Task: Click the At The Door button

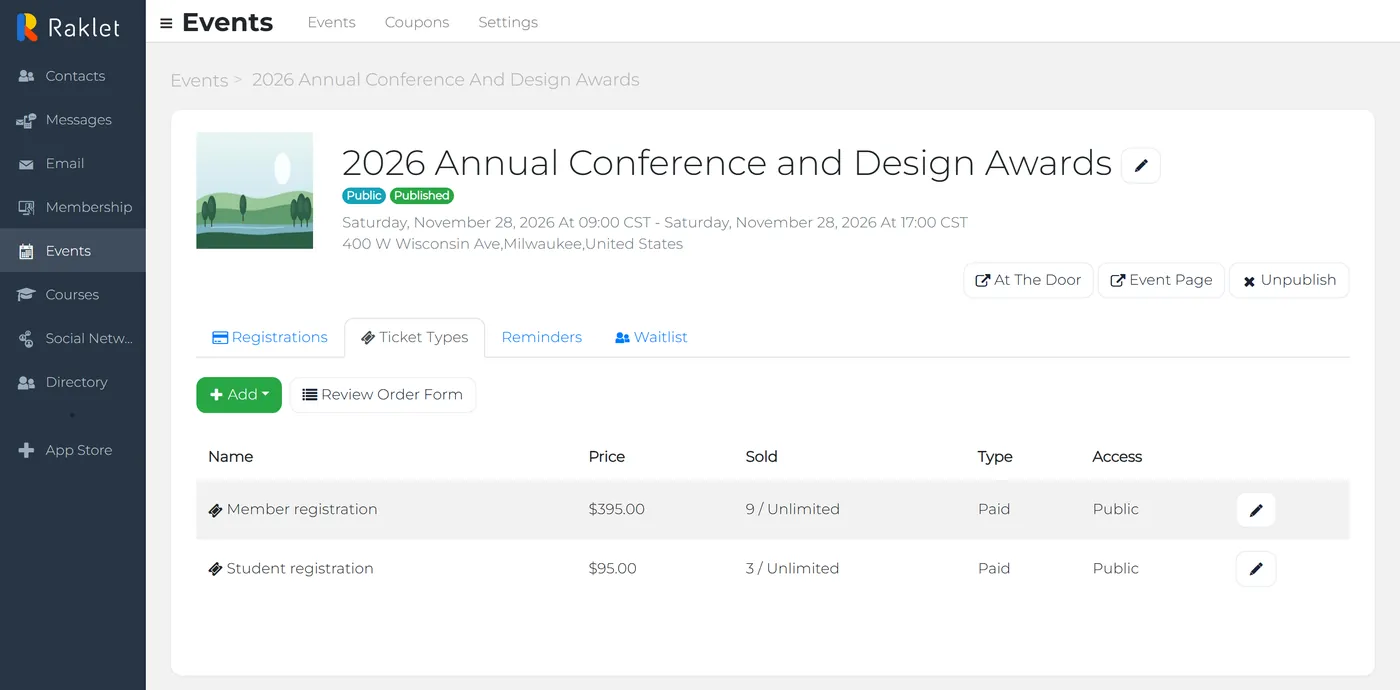Action: (x=1028, y=280)
